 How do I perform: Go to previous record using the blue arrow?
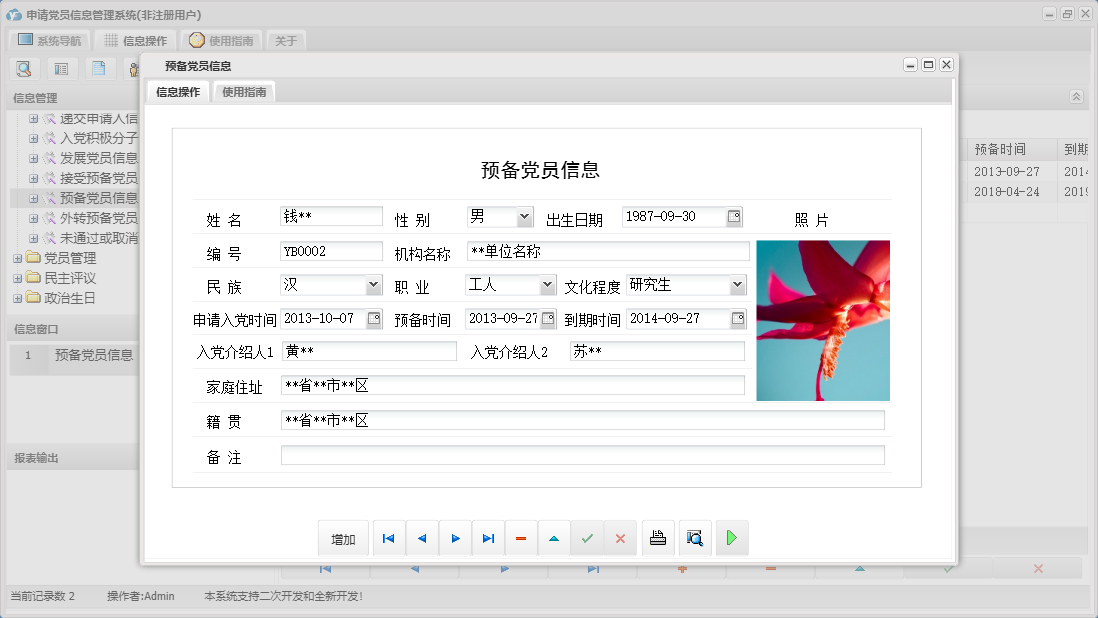(421, 538)
